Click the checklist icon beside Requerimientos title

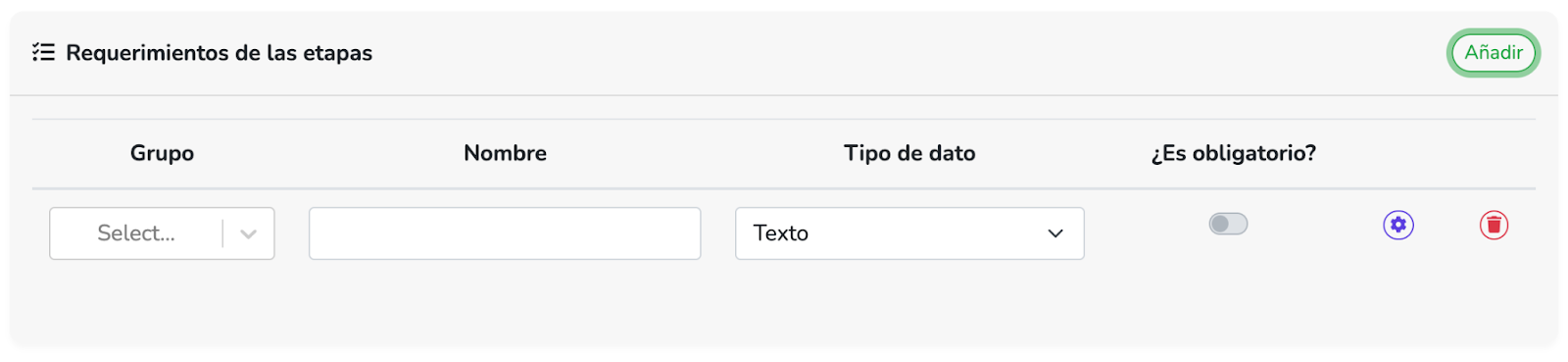coord(43,52)
